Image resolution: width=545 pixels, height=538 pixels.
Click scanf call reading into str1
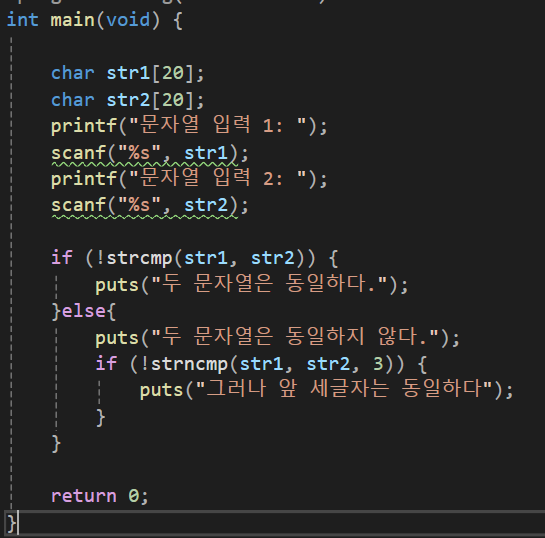pyautogui.click(x=150, y=153)
